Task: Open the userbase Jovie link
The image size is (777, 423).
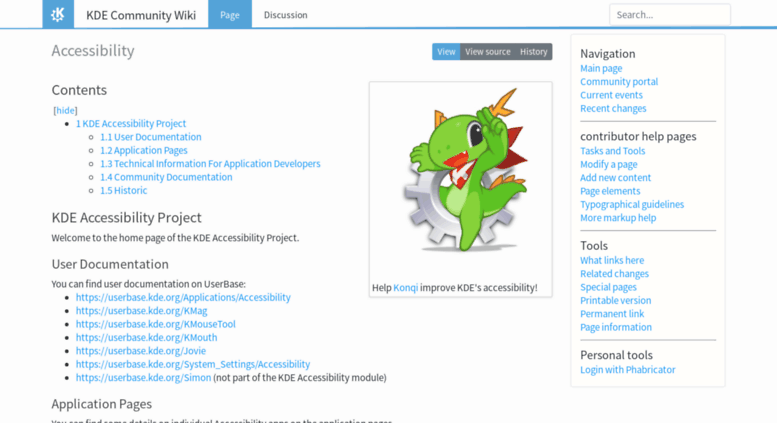Action: coord(141,351)
